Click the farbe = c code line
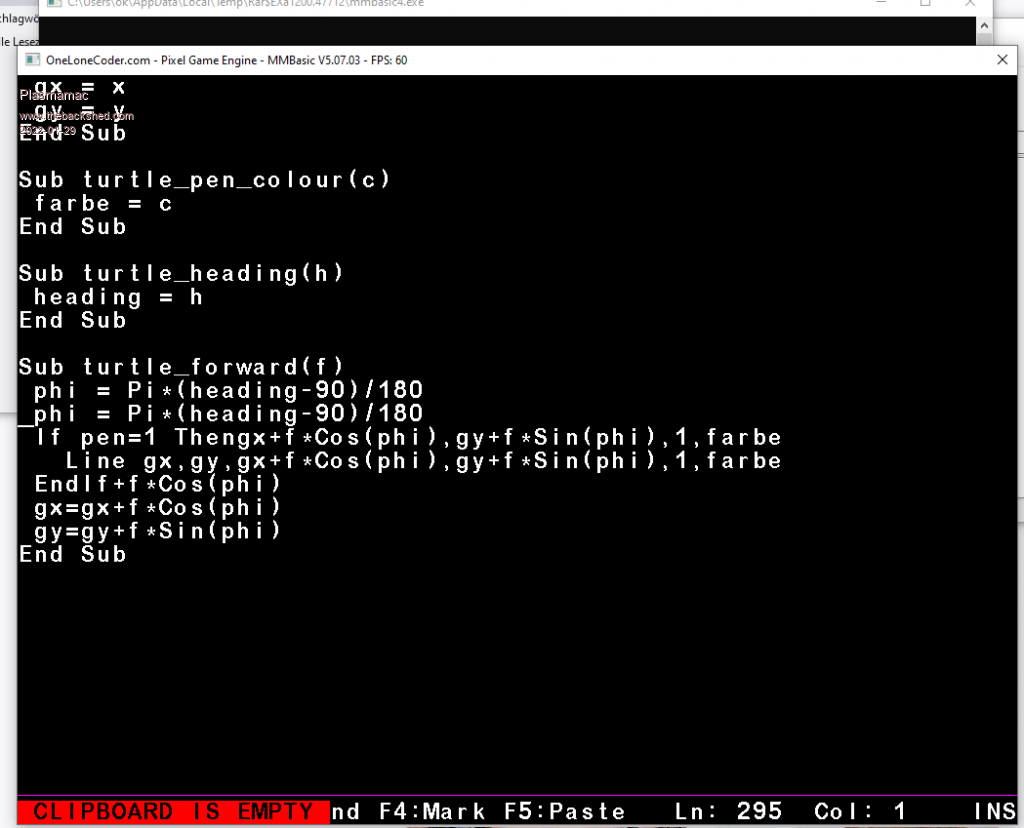This screenshot has width=1024, height=828. click(x=103, y=204)
